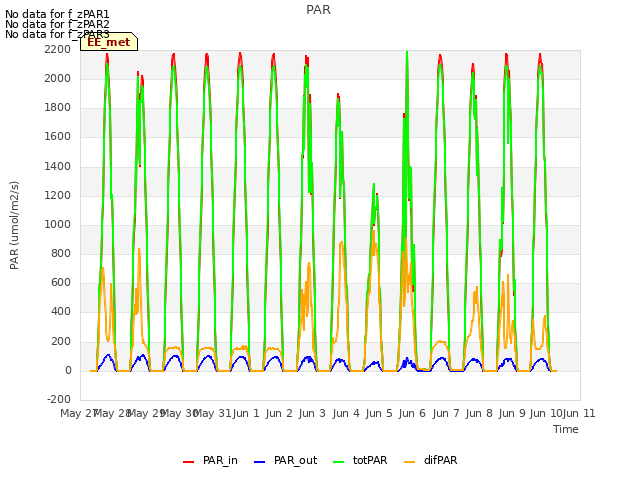Click the 1200 y-axis tick label
640x480 pixels.
tap(58, 195)
